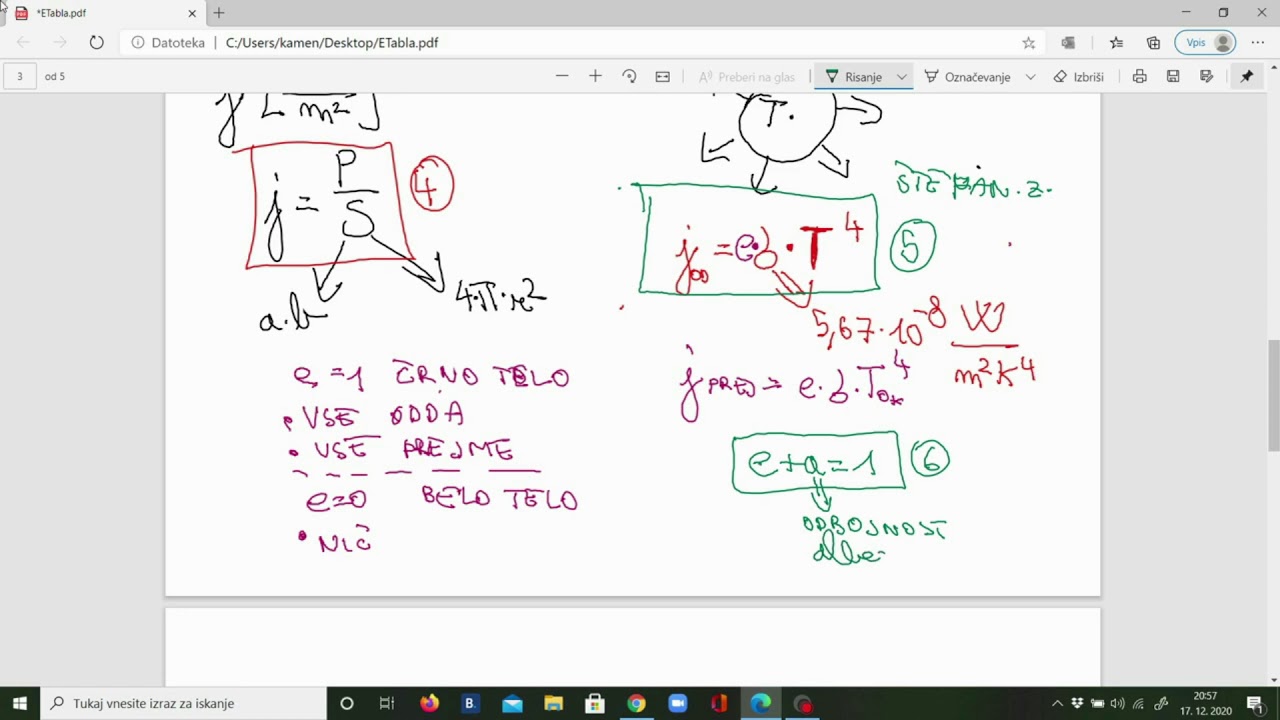The image size is (1280, 720).
Task: Open the Vpis sign-in profile
Action: click(1206, 43)
